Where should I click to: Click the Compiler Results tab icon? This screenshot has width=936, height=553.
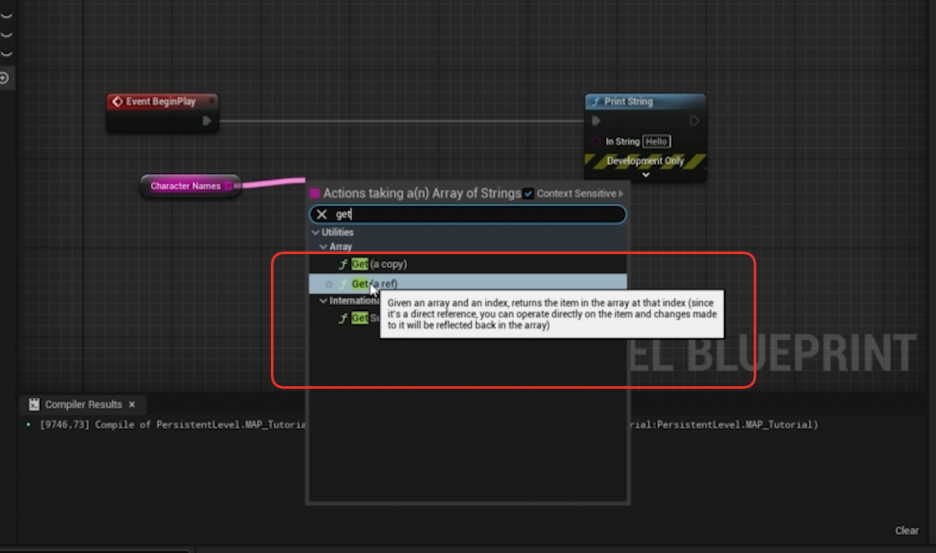pyautogui.click(x=34, y=404)
